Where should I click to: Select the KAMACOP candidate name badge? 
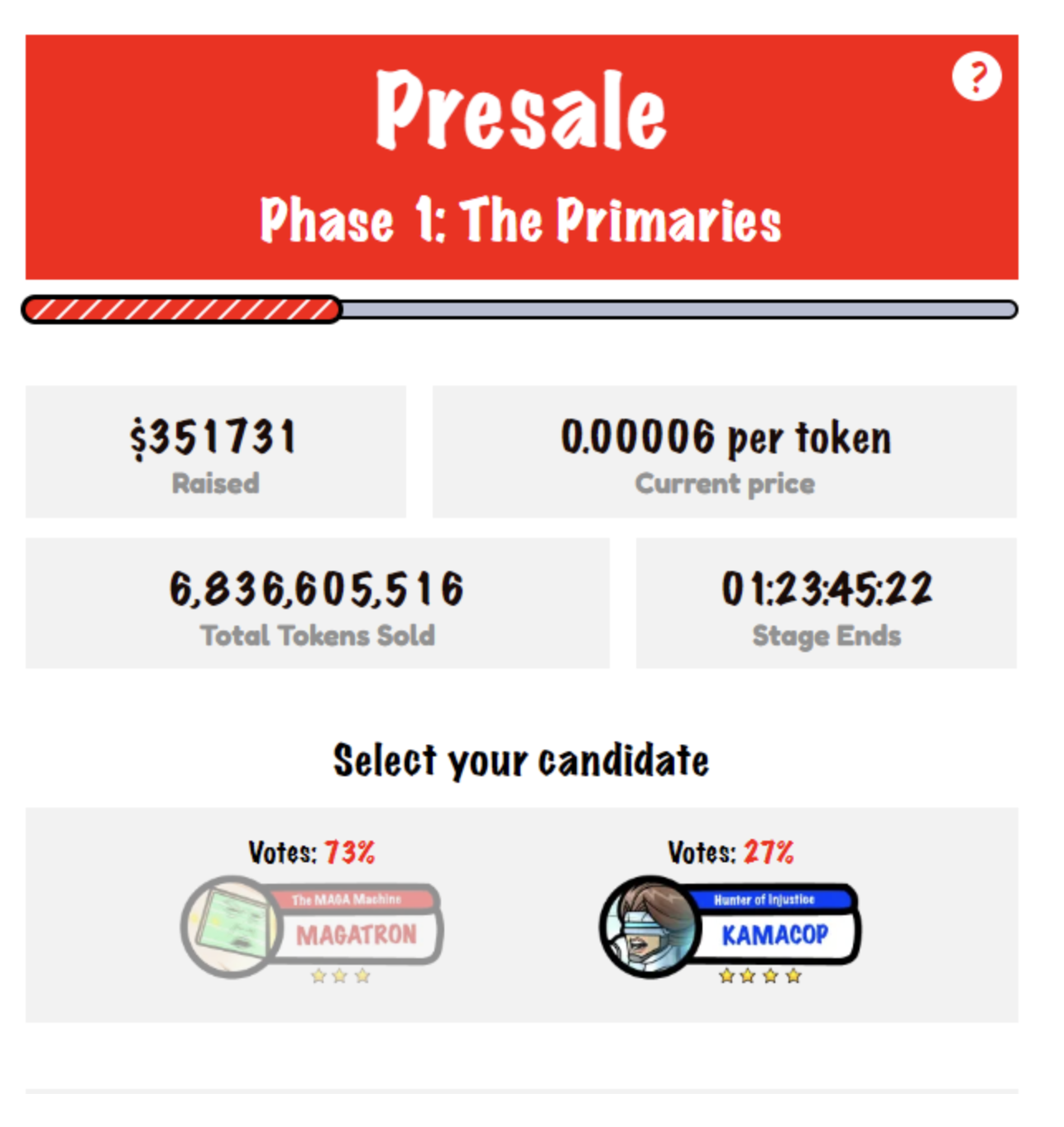(774, 935)
